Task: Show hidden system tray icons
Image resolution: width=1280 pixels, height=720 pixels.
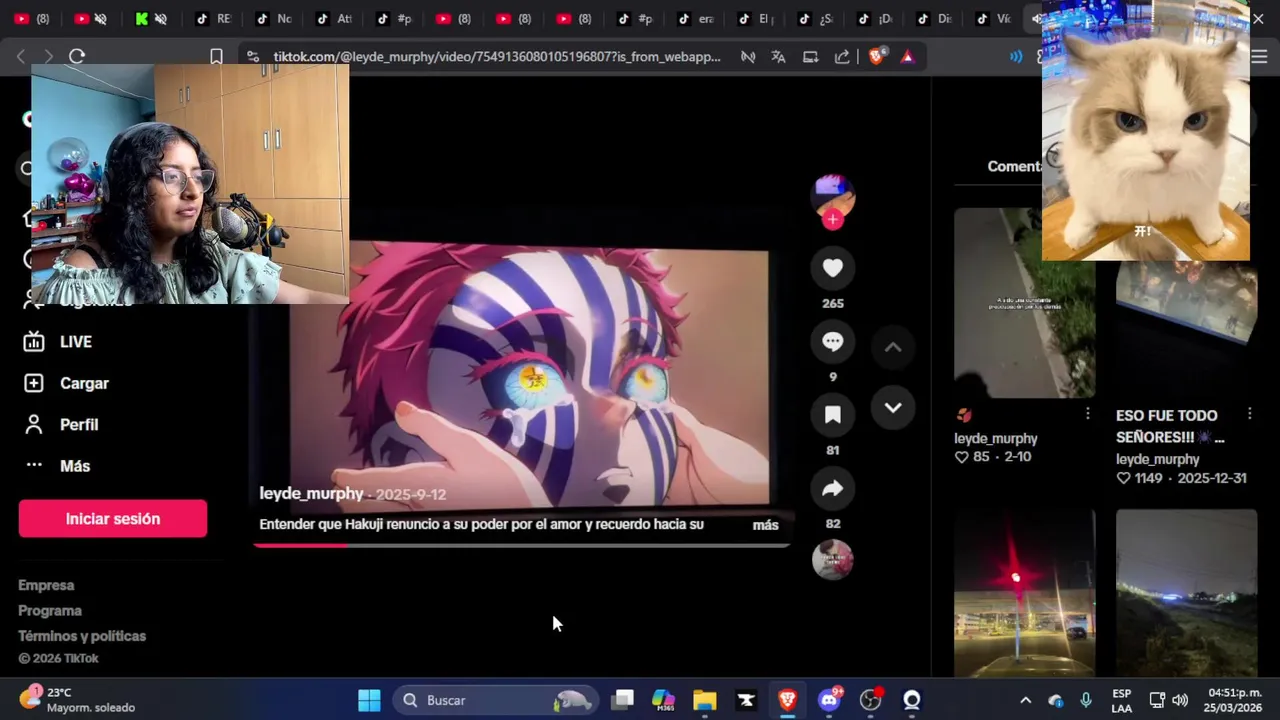Action: (x=1025, y=700)
